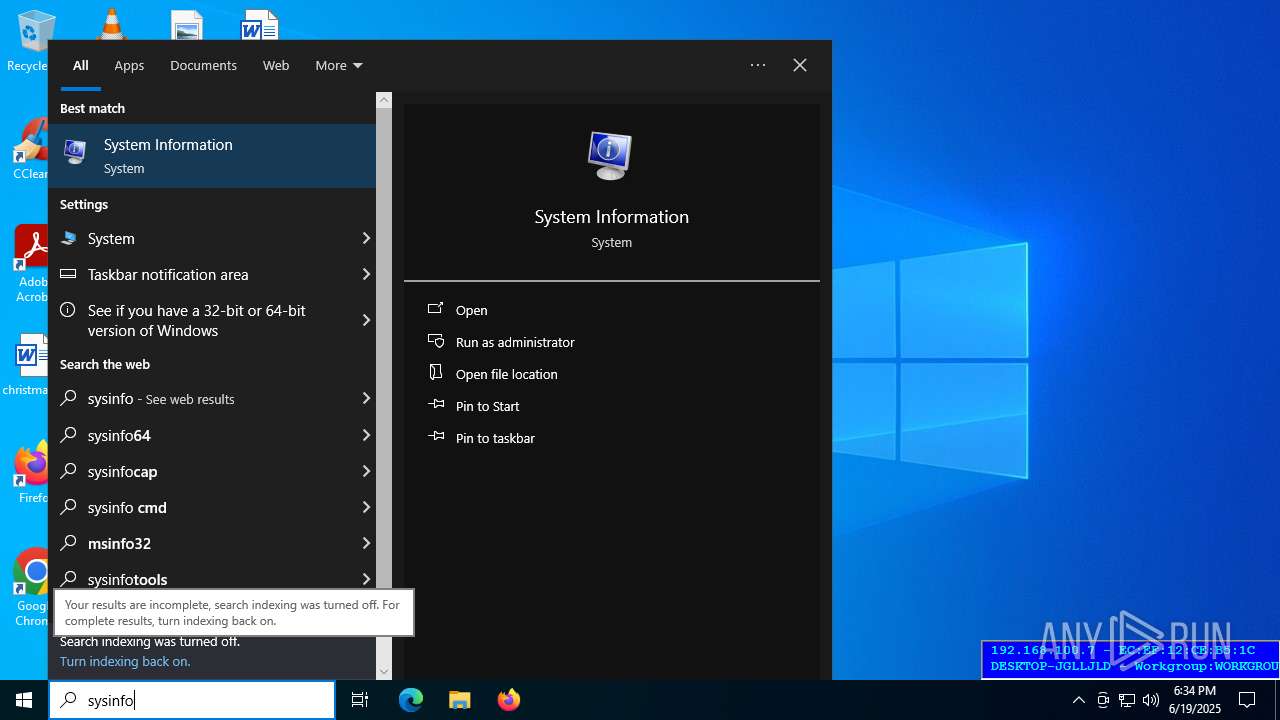
Task: Open Task View on the taskbar
Action: point(360,700)
